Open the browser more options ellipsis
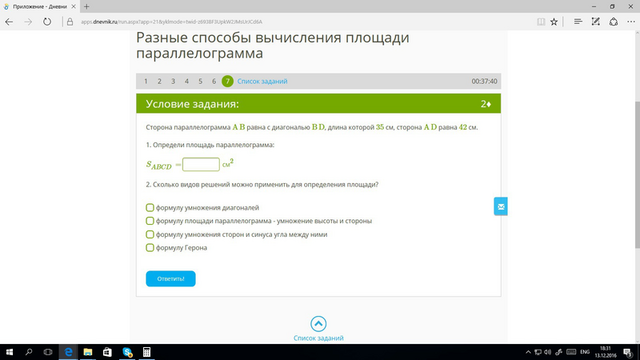 (x=631, y=22)
